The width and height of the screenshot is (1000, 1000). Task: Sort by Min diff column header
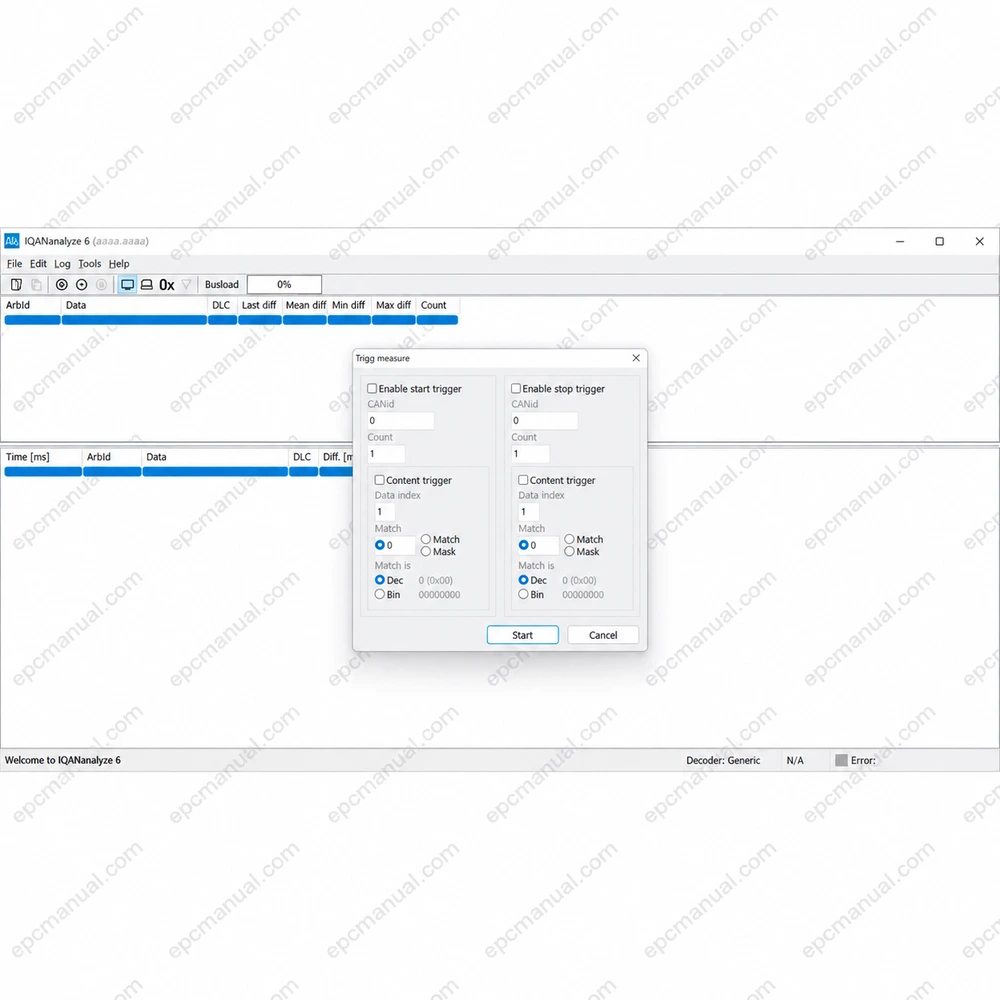click(x=349, y=305)
